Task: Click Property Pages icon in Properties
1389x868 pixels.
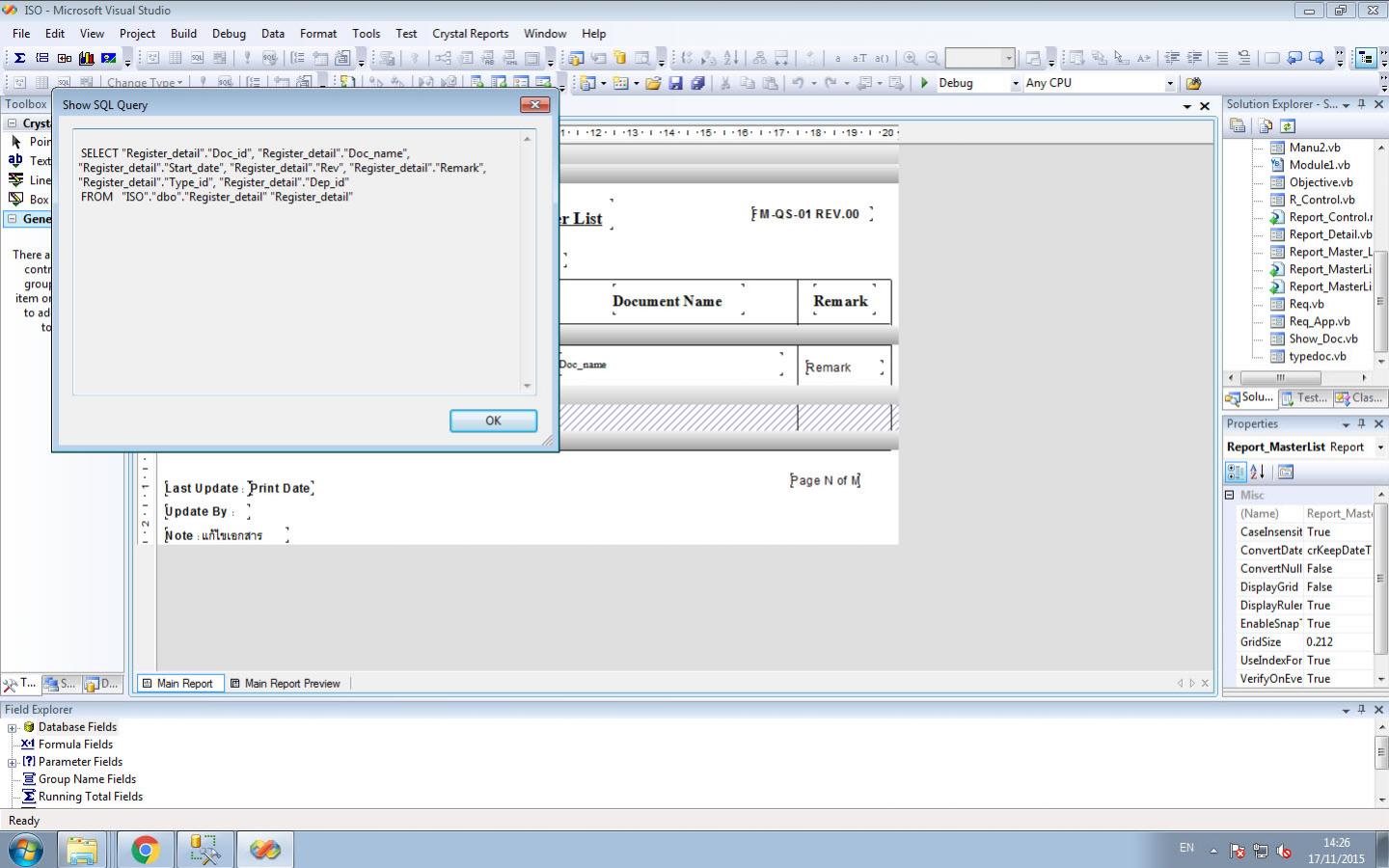Action: (1286, 472)
